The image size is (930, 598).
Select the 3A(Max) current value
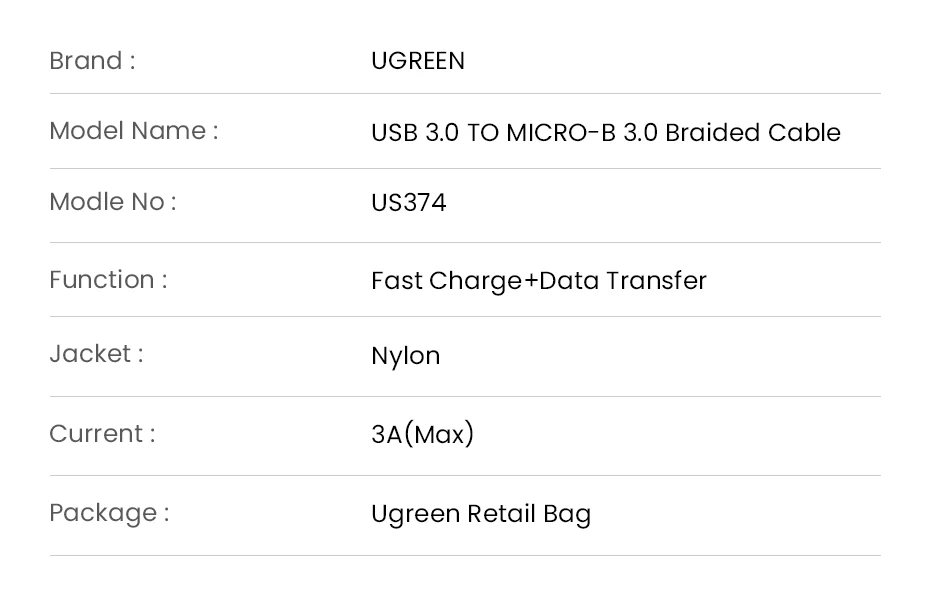point(422,434)
